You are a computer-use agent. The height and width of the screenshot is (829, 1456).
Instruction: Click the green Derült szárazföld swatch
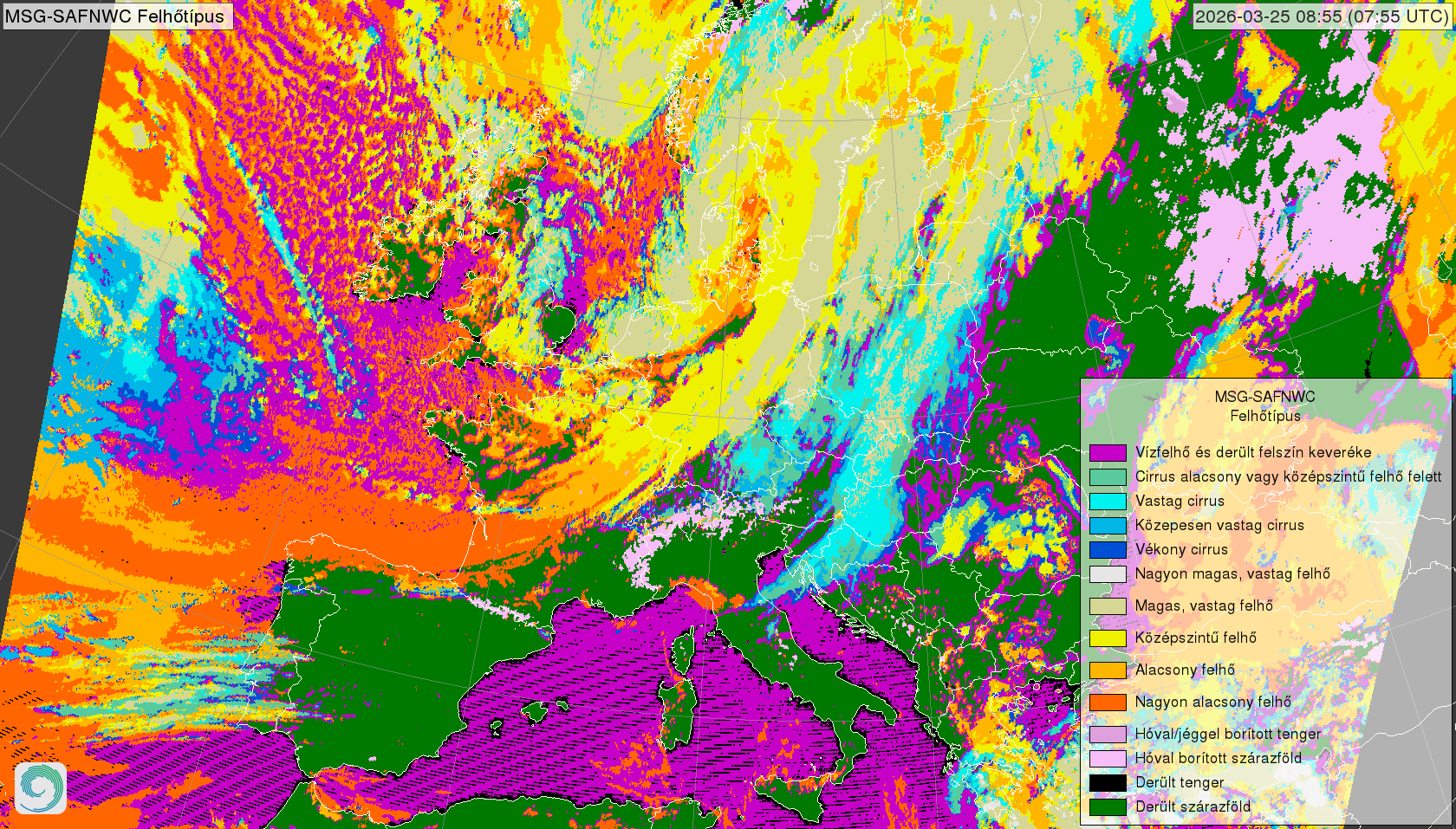tap(1108, 806)
